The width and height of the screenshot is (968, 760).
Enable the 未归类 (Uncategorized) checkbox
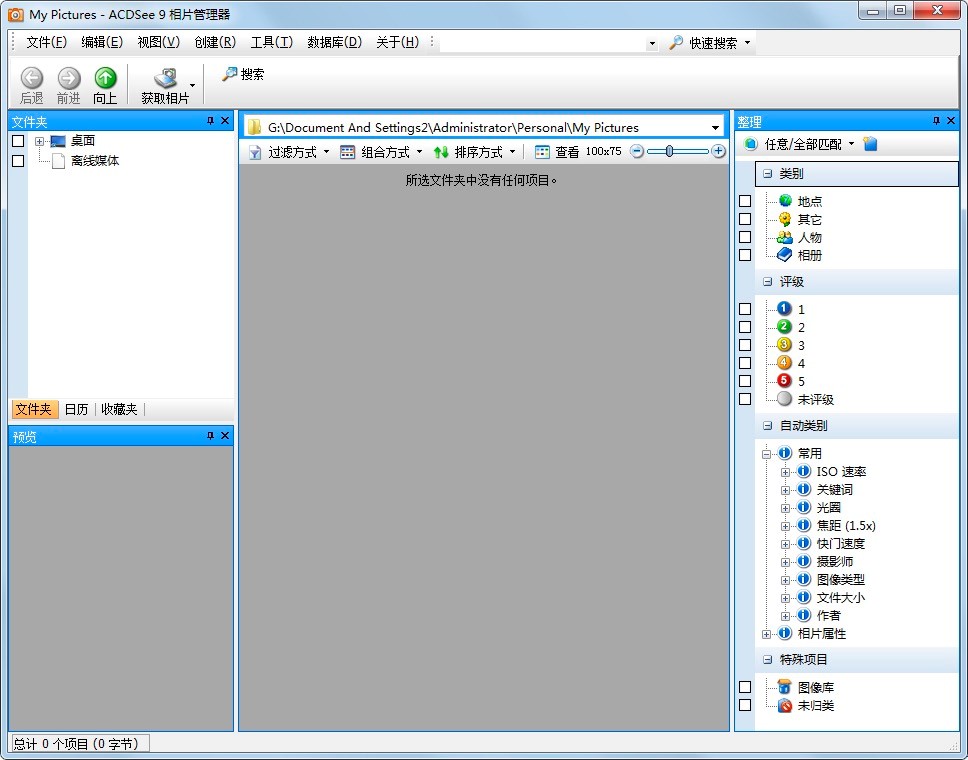745,705
